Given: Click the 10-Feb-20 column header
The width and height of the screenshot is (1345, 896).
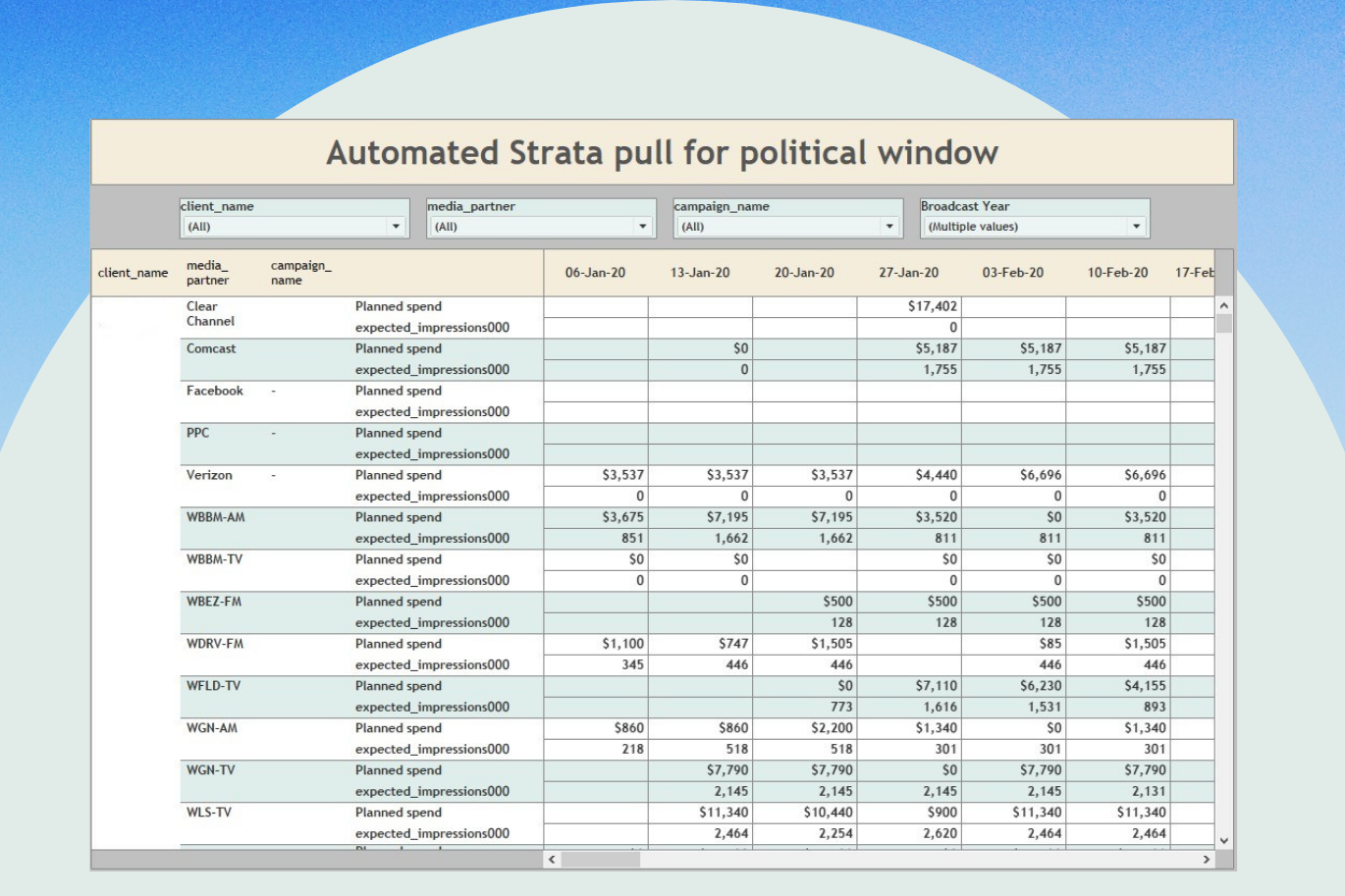Looking at the screenshot, I should 1117,273.
